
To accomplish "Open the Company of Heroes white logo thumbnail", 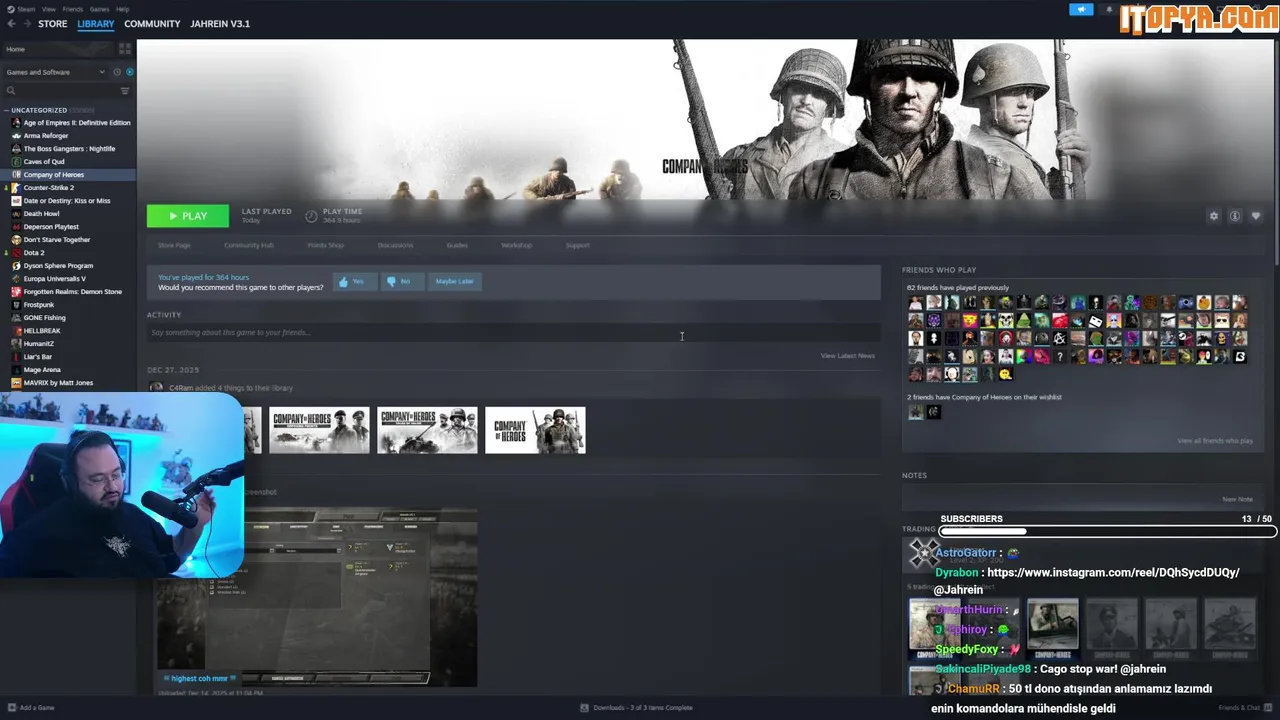I will (x=536, y=430).
